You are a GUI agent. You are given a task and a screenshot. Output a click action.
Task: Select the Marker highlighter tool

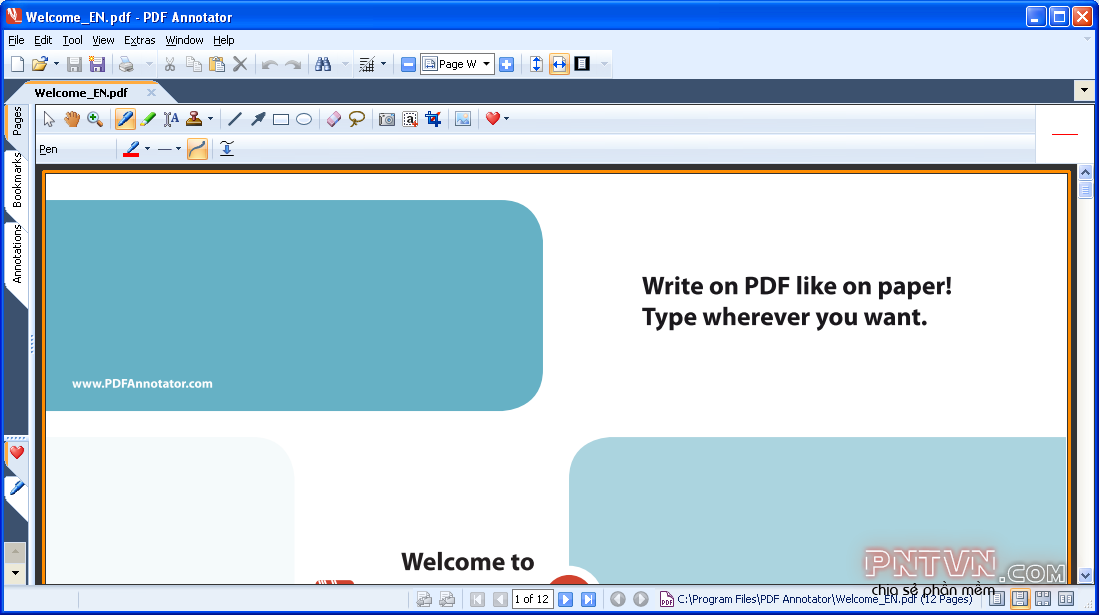click(148, 119)
